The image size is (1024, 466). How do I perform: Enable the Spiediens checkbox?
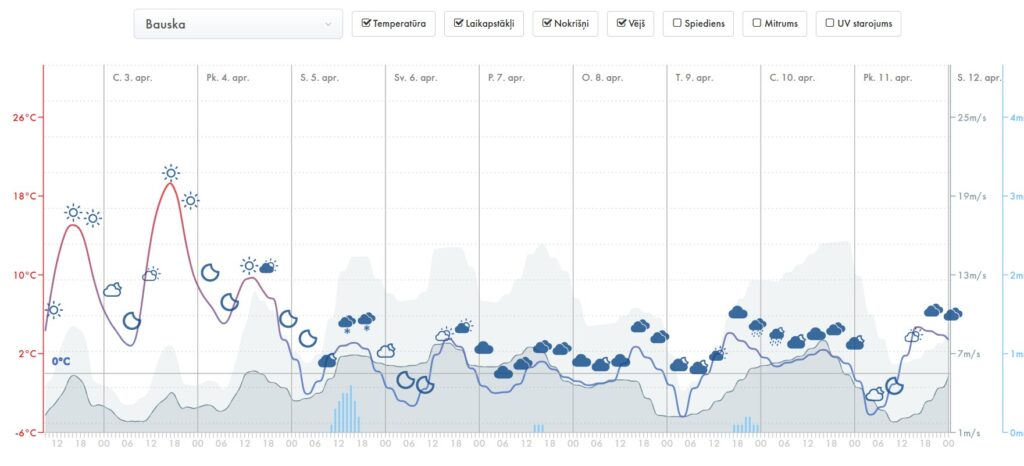(x=698, y=23)
